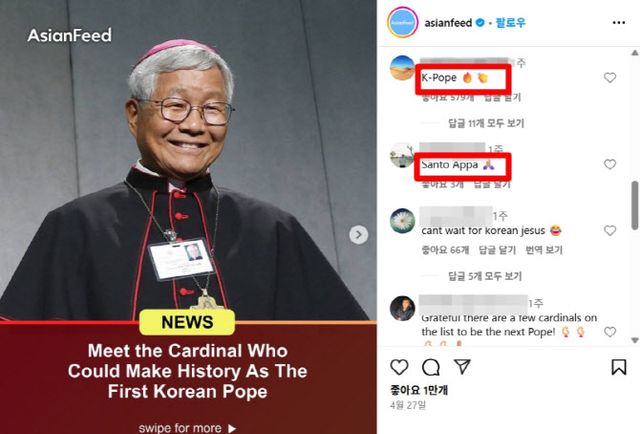Viewport: 640px width, 434px height.
Task: Save the post with the bookmark icon
Action: (x=619, y=367)
